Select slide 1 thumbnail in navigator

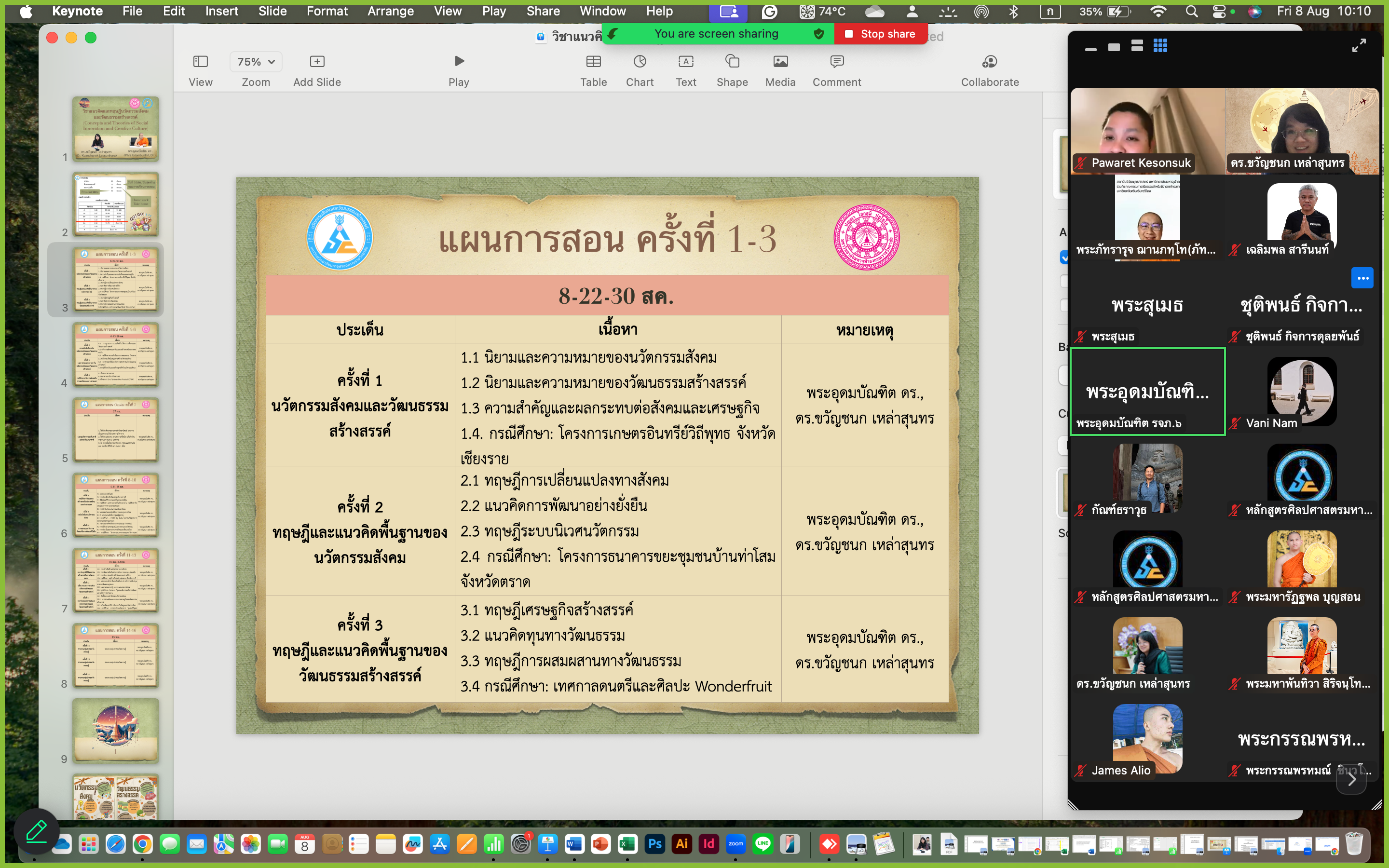point(115,129)
